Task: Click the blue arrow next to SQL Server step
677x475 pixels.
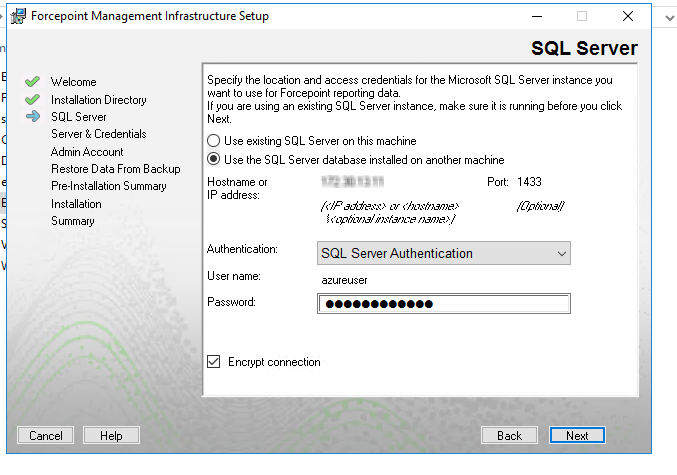Action: pos(33,116)
